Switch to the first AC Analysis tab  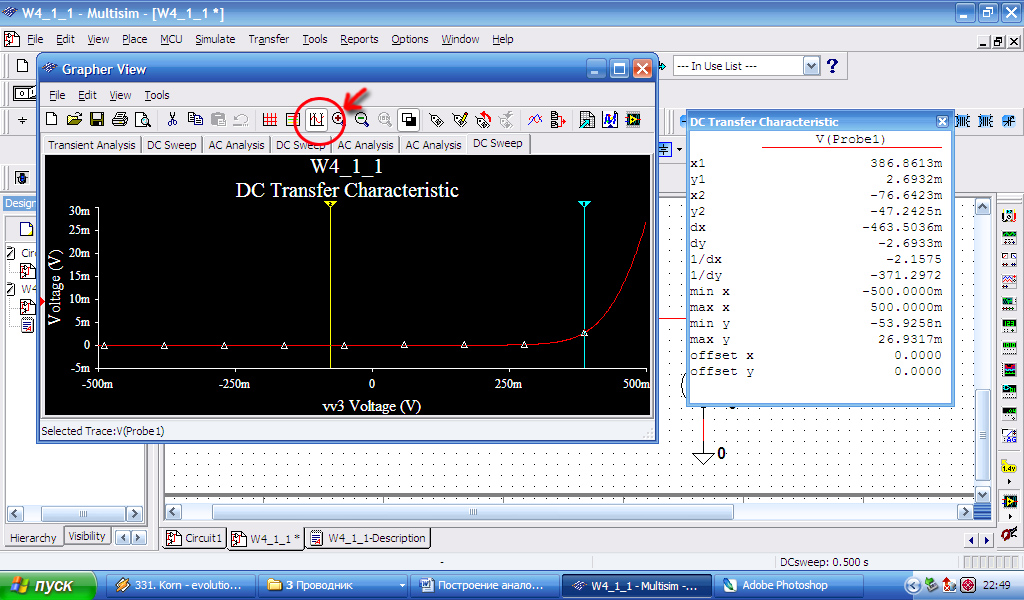[x=236, y=145]
